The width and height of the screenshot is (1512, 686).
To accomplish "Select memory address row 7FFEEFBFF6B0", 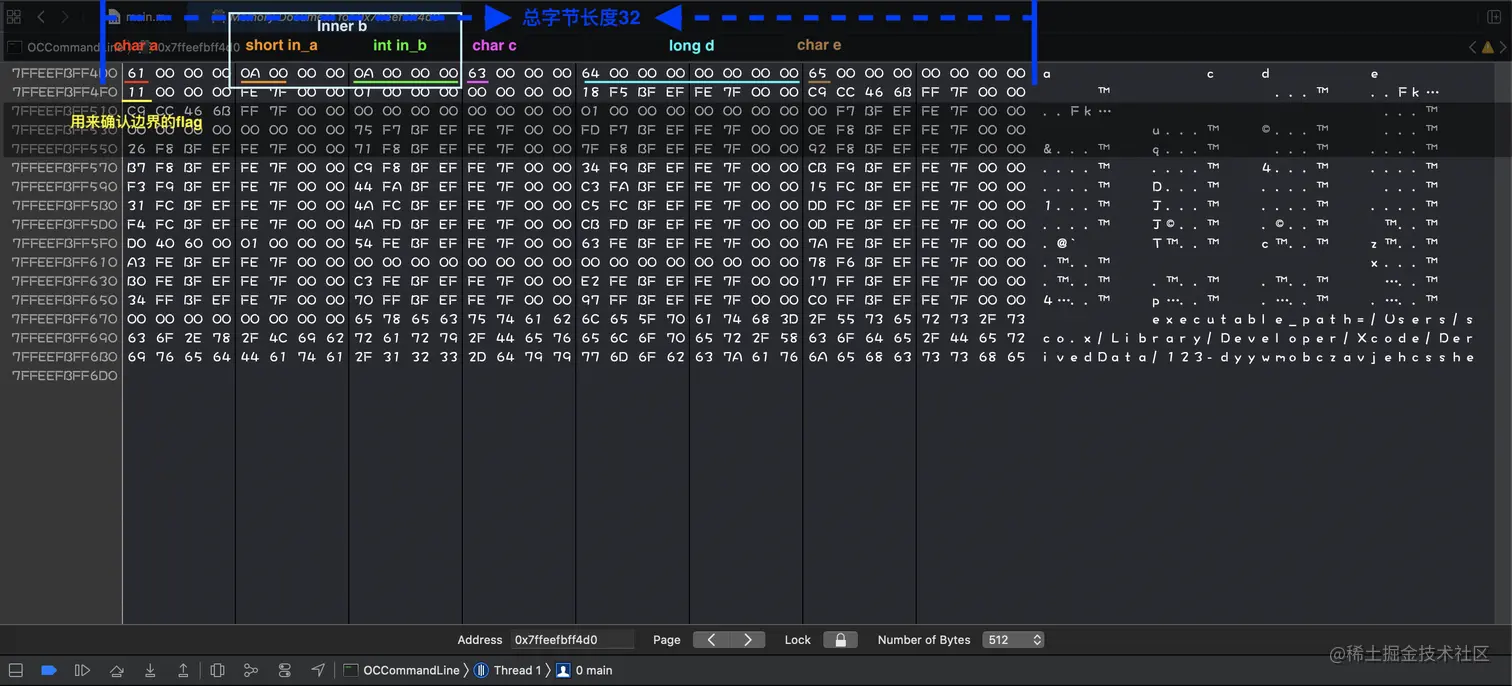I will 64,357.
